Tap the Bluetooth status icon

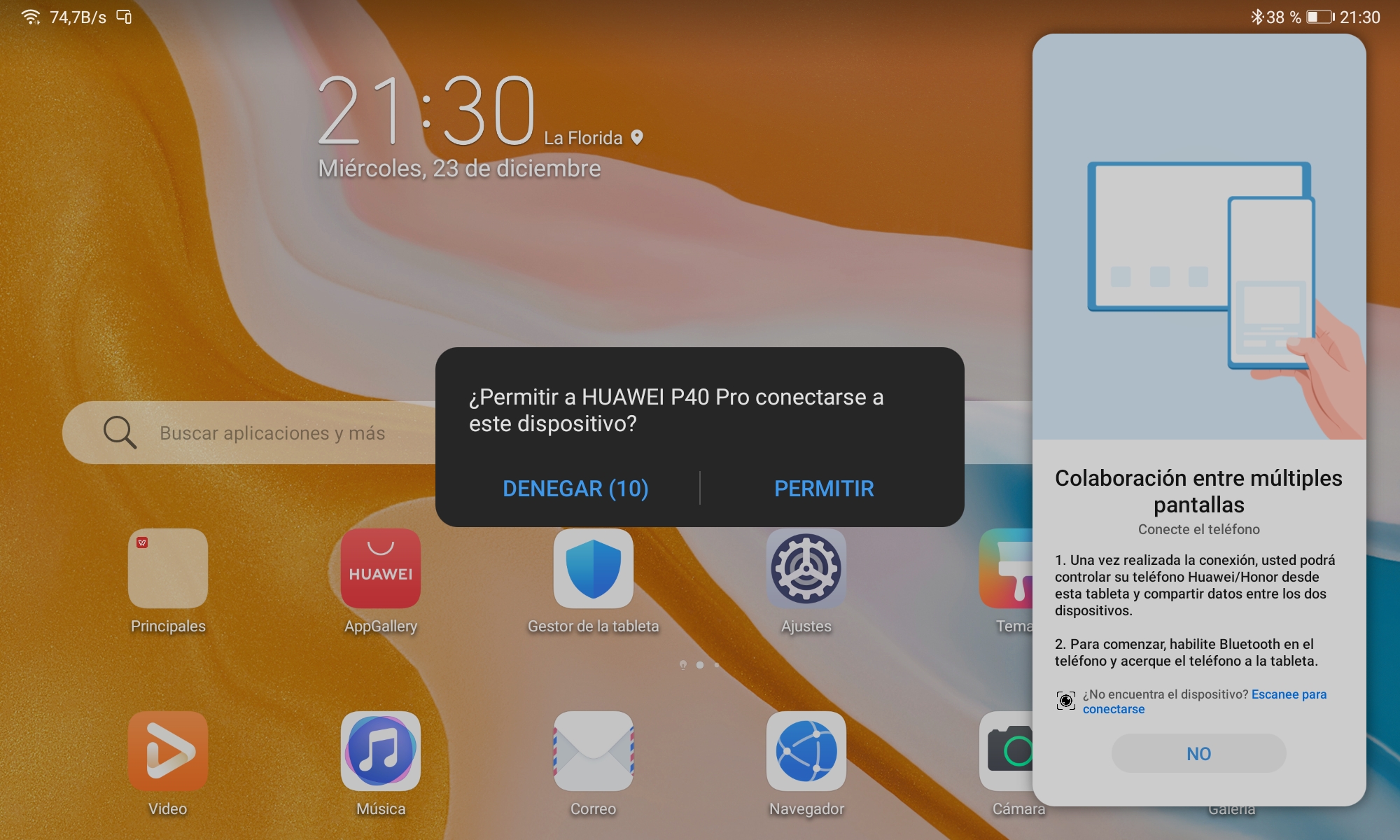[x=1257, y=17]
